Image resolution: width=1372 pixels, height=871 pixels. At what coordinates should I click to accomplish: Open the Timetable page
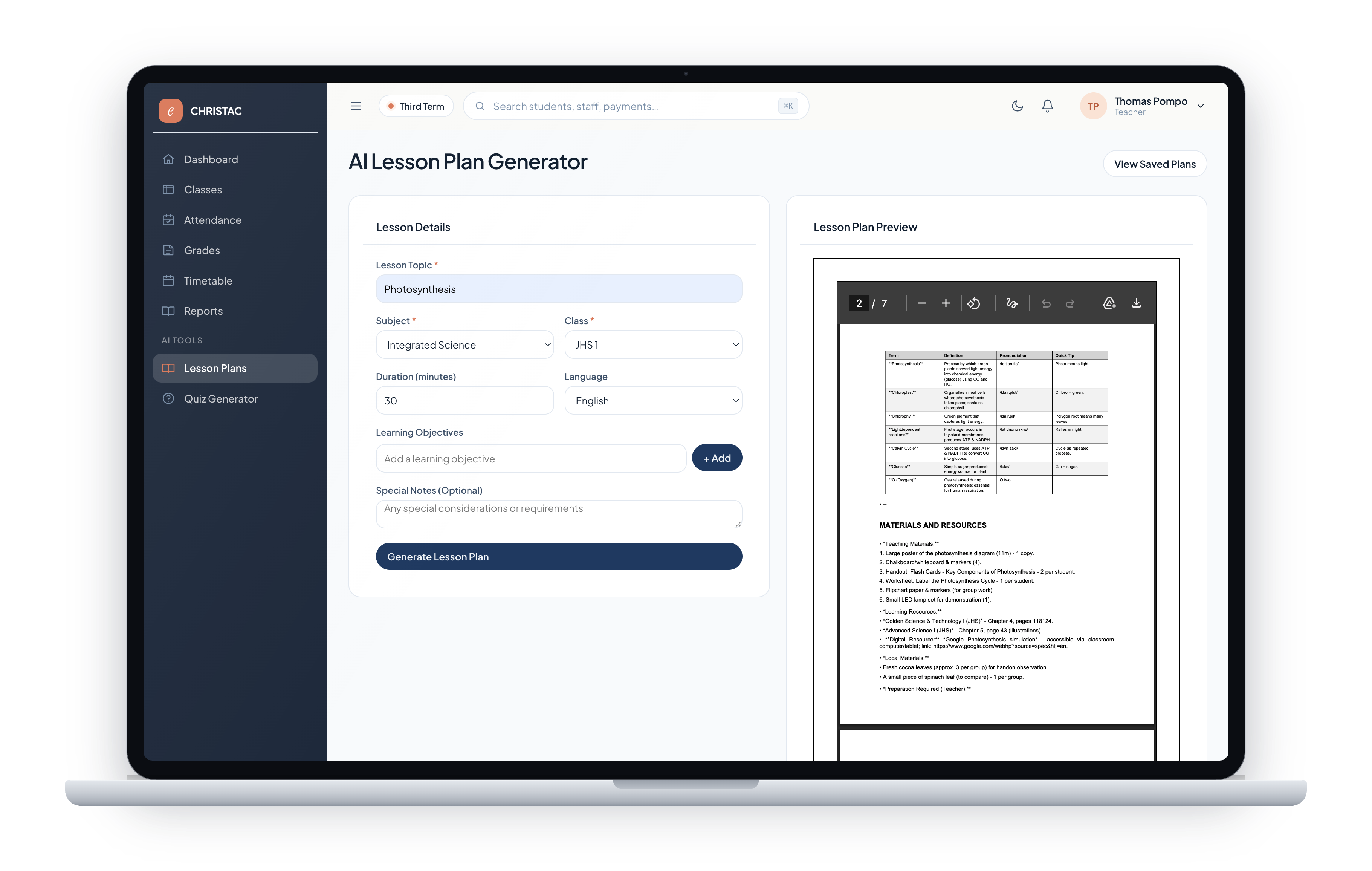(x=235, y=281)
